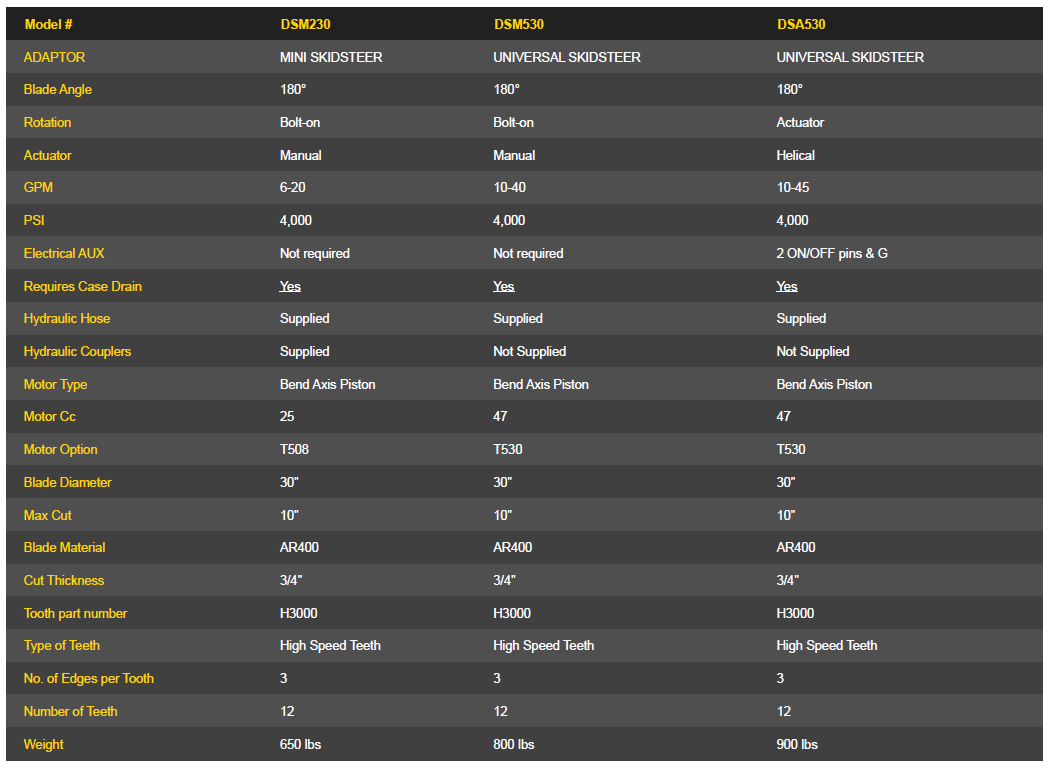Click the DSA530 model header
The height and width of the screenshot is (768, 1050).
[801, 24]
